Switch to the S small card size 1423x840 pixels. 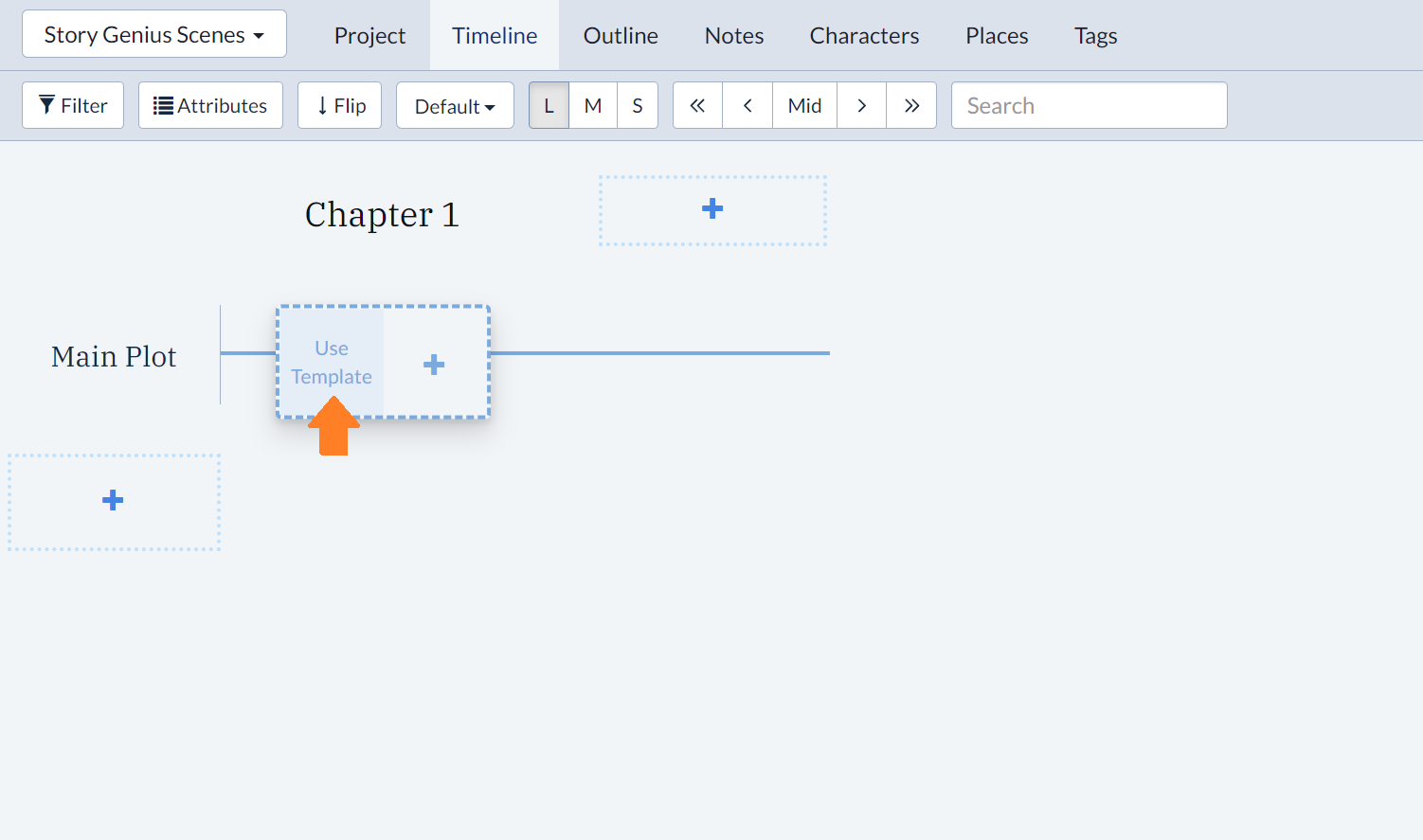tap(638, 105)
